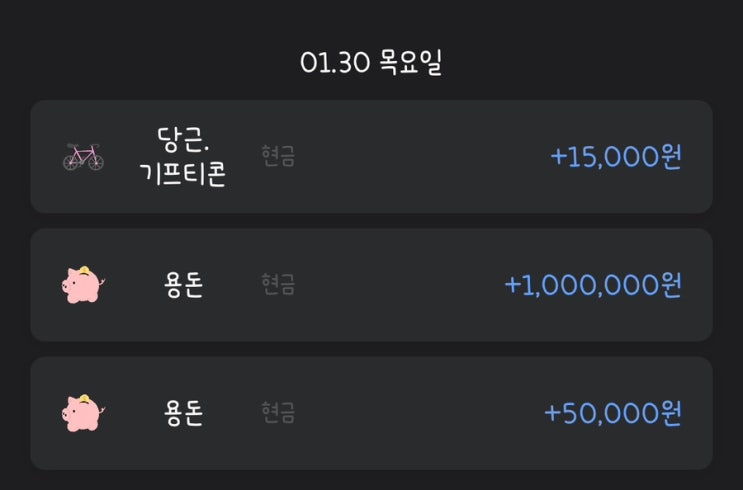743x490 pixels.
Task: Click the +15,000원 income amount
Action: pos(616,157)
